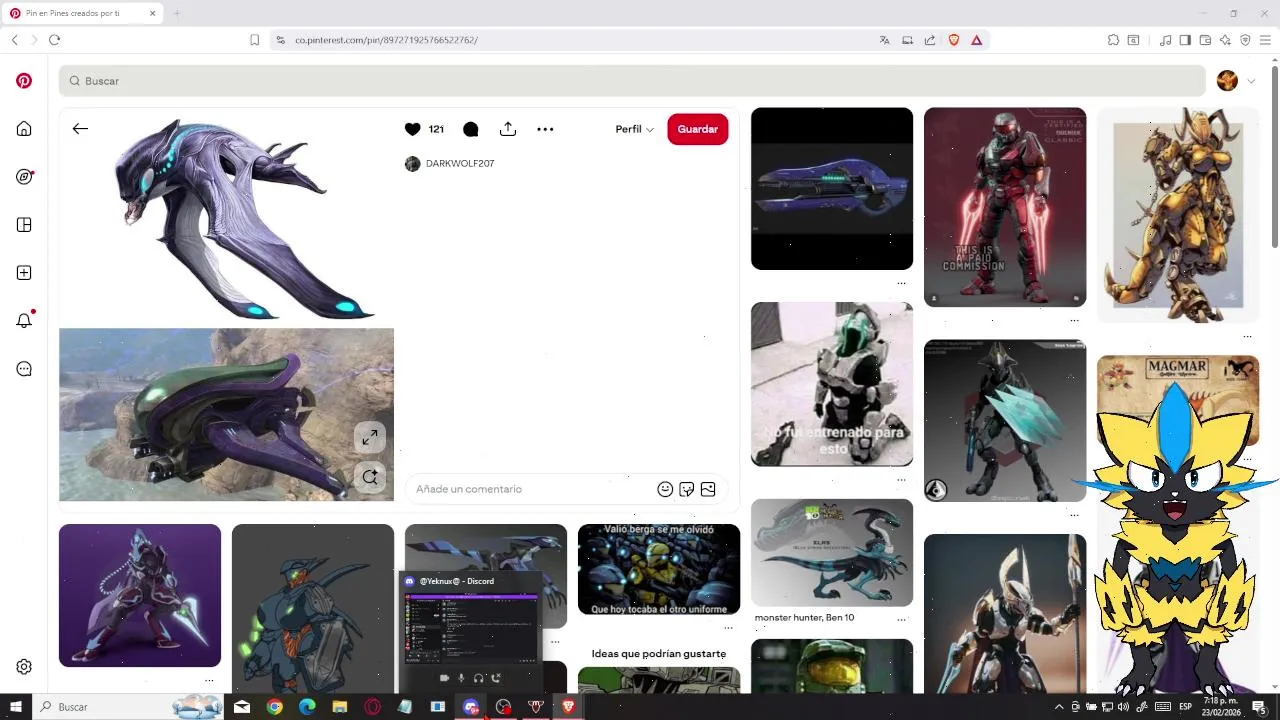Open red Spartan paid commission pin
Image resolution: width=1280 pixels, height=720 pixels.
(x=1005, y=206)
